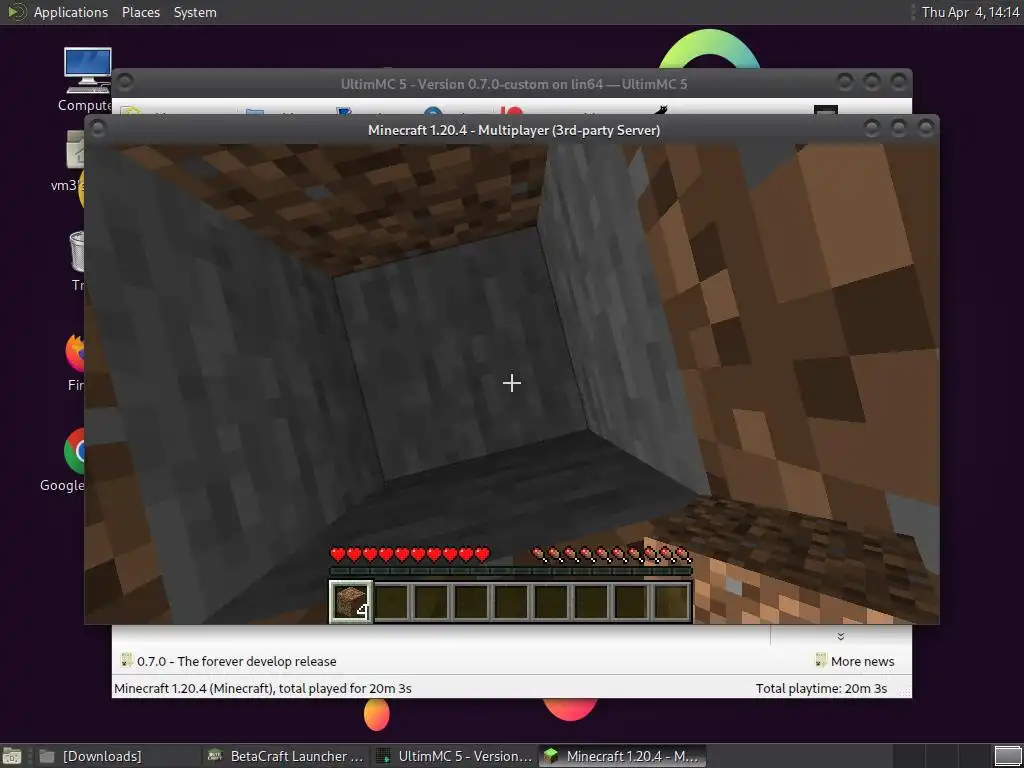Close the UltimMC 5 window
Viewport: 1024px width, 768px height.
899,82
